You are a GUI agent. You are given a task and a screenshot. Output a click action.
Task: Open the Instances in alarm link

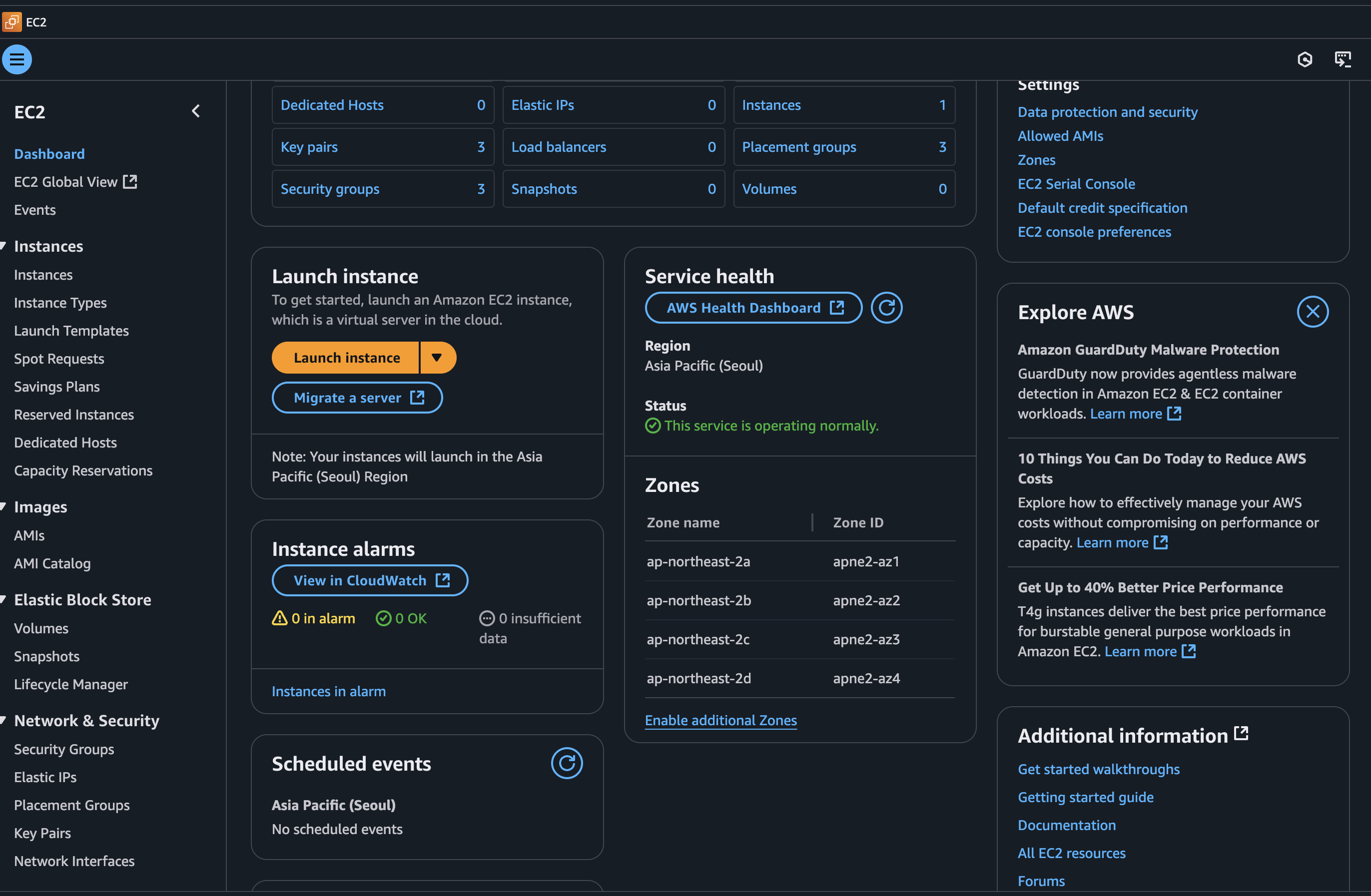[328, 691]
